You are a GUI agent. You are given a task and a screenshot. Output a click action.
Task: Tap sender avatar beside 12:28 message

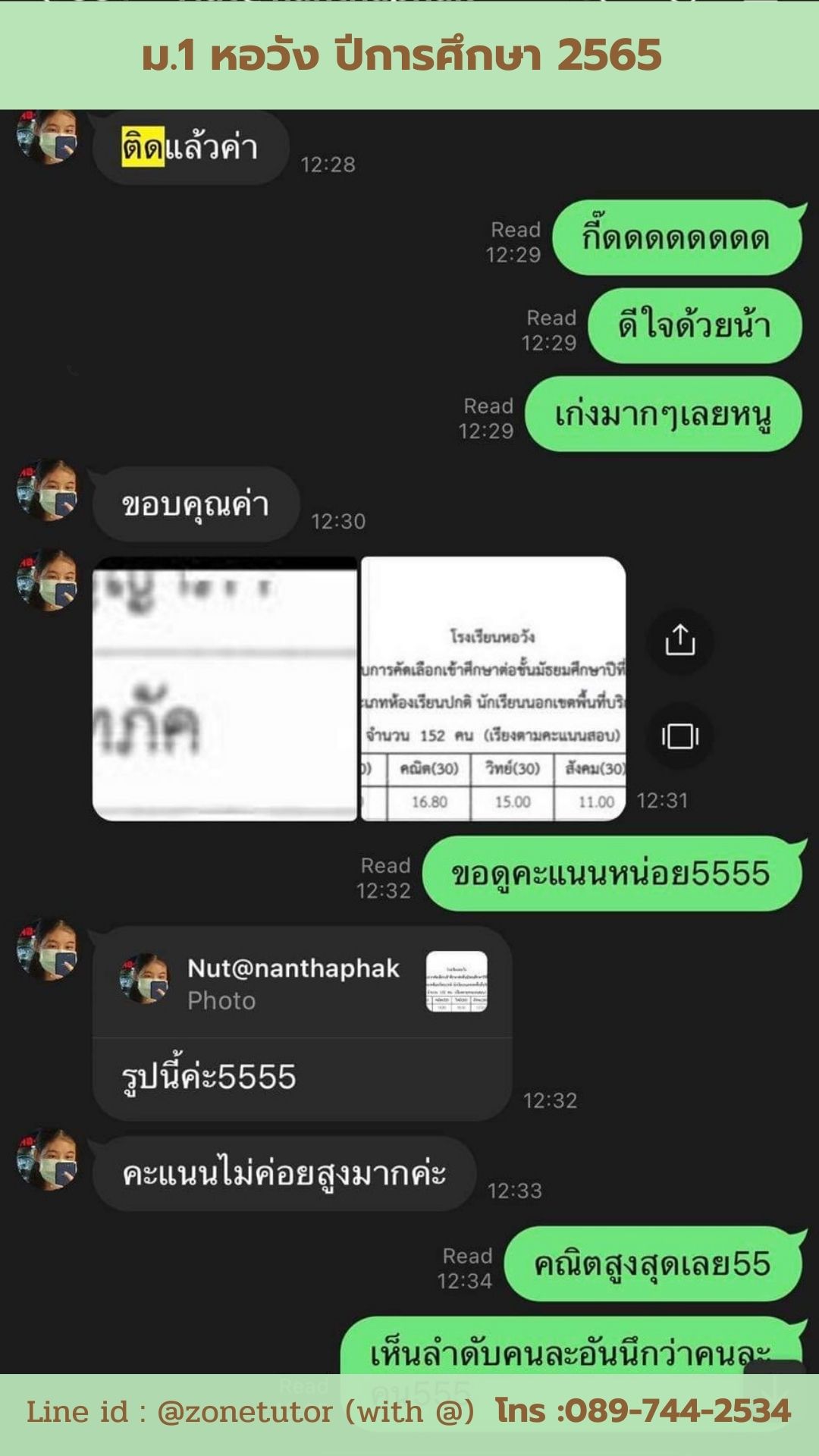[47, 135]
